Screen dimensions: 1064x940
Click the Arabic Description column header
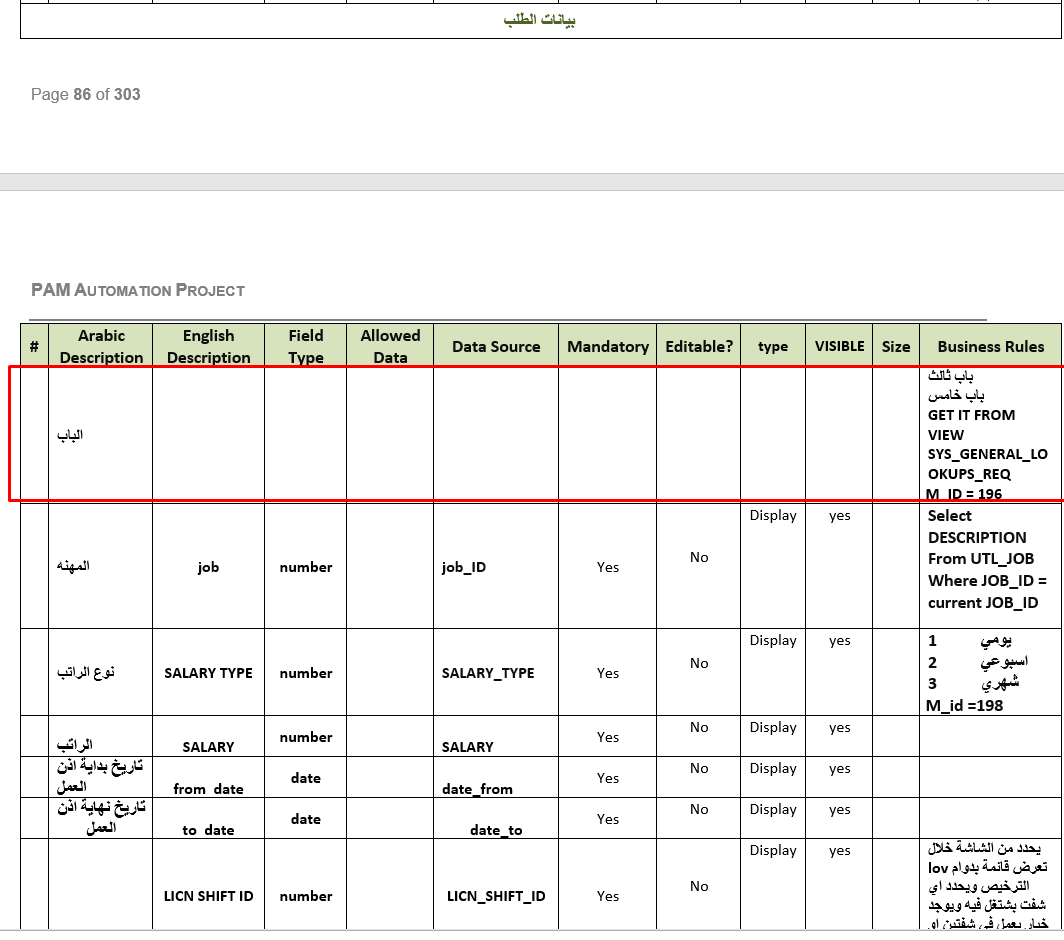[101, 346]
